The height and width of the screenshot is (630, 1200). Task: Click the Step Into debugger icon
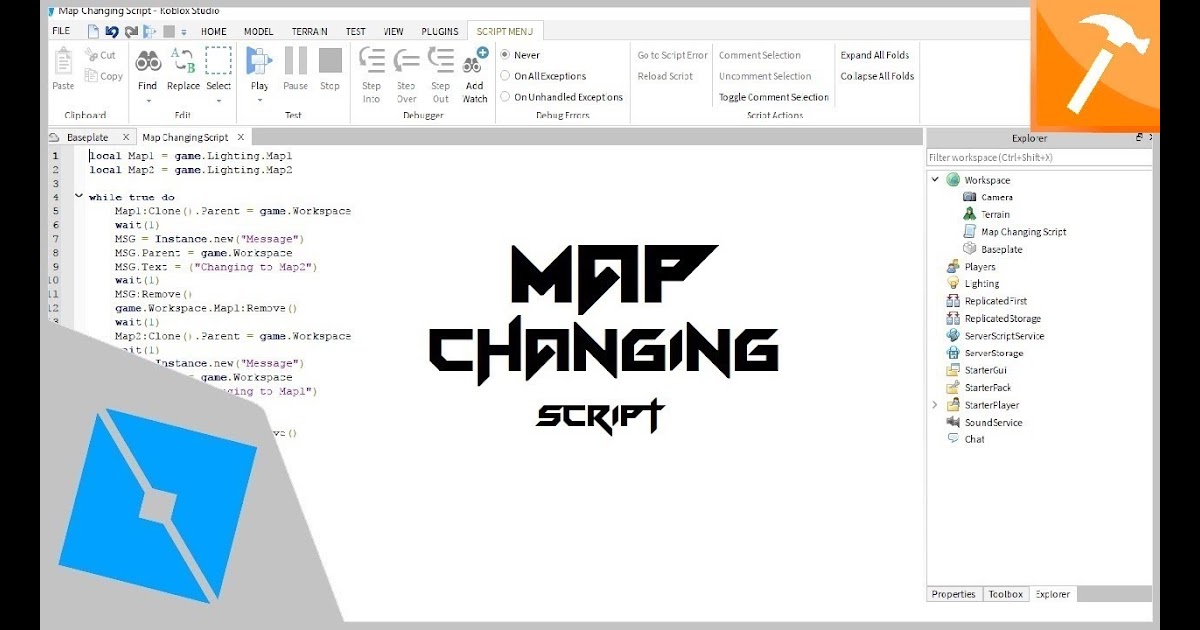(x=372, y=61)
